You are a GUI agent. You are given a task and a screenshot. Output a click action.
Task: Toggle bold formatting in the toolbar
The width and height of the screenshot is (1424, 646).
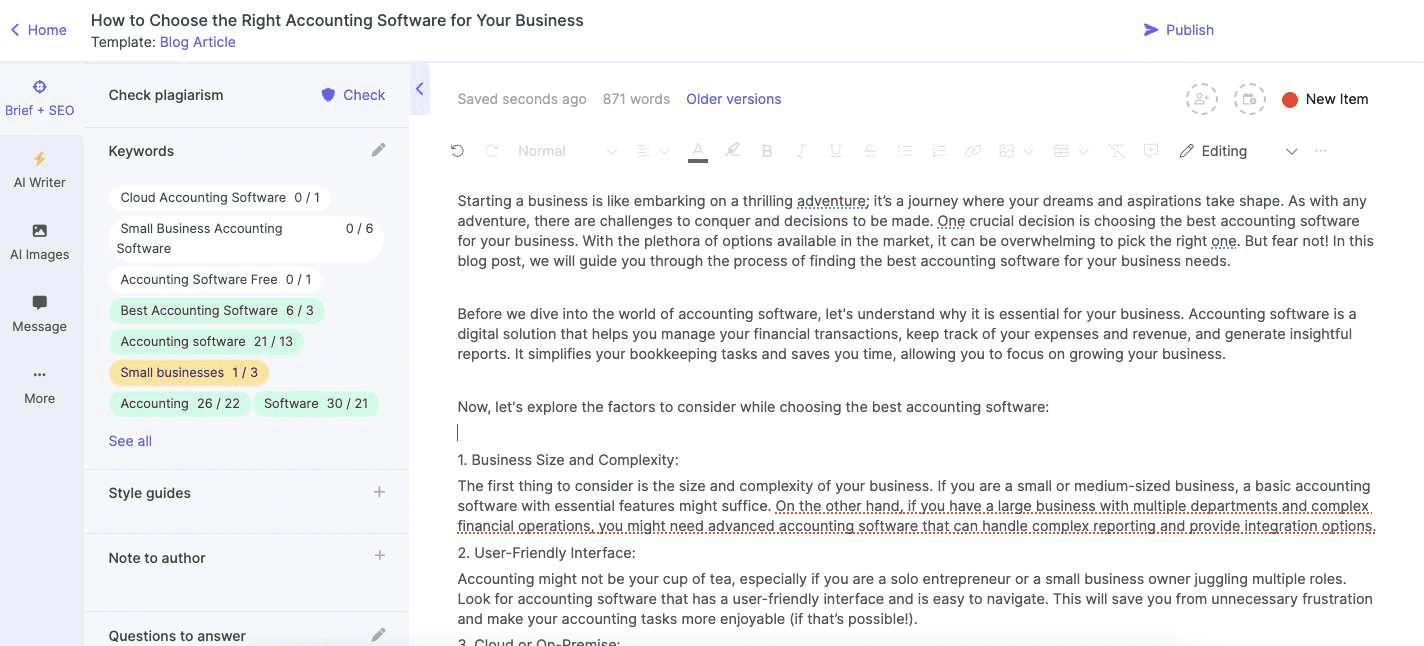click(x=767, y=151)
